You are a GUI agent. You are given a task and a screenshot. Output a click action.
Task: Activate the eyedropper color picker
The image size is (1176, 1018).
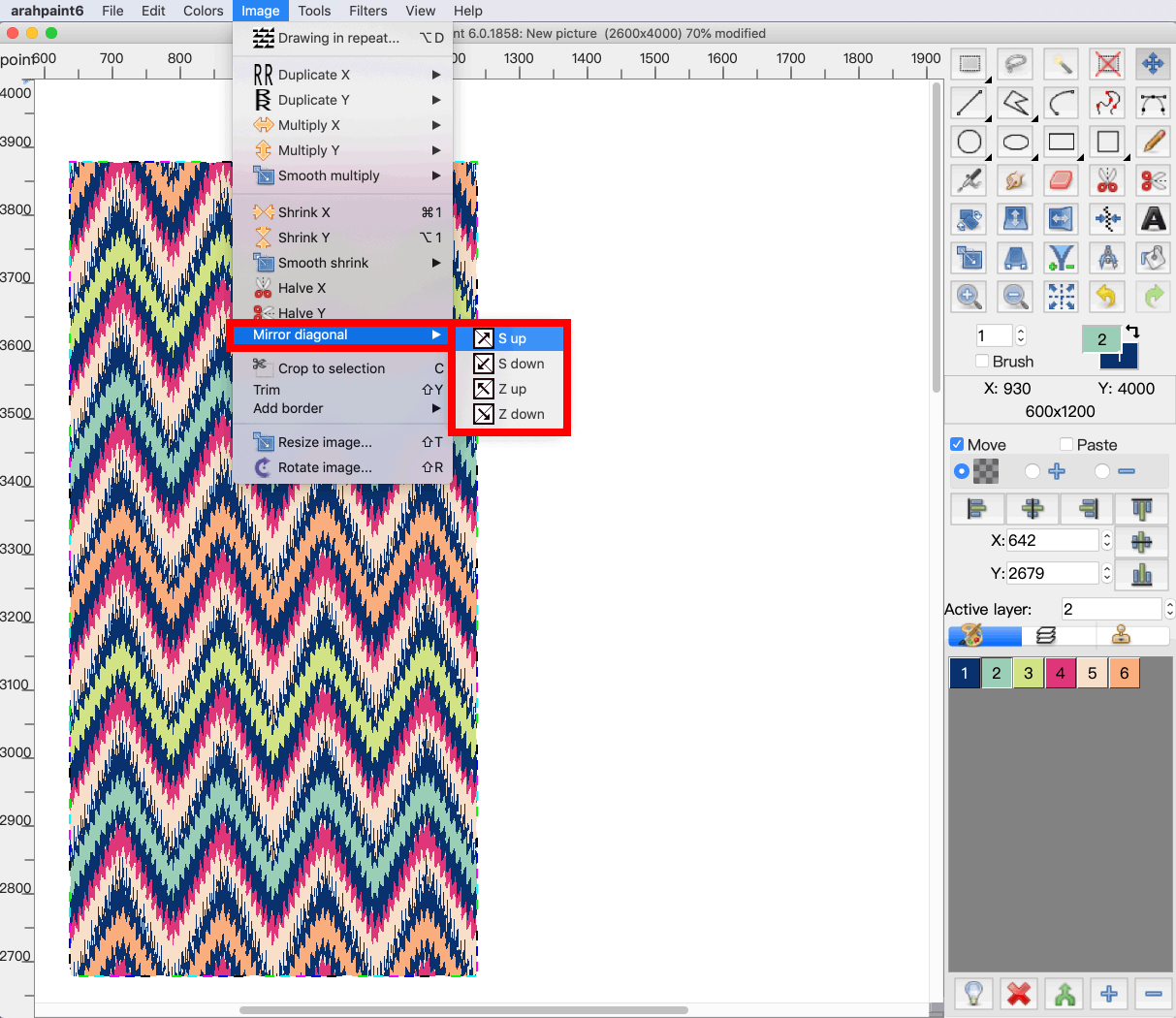[x=969, y=180]
